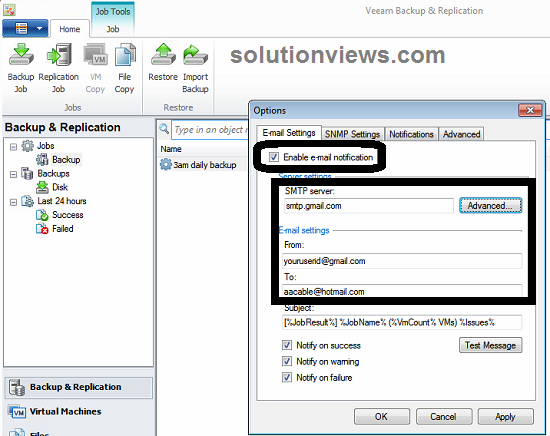This screenshot has width=550, height=436.
Task: Click the object search box
Action: click(210, 130)
